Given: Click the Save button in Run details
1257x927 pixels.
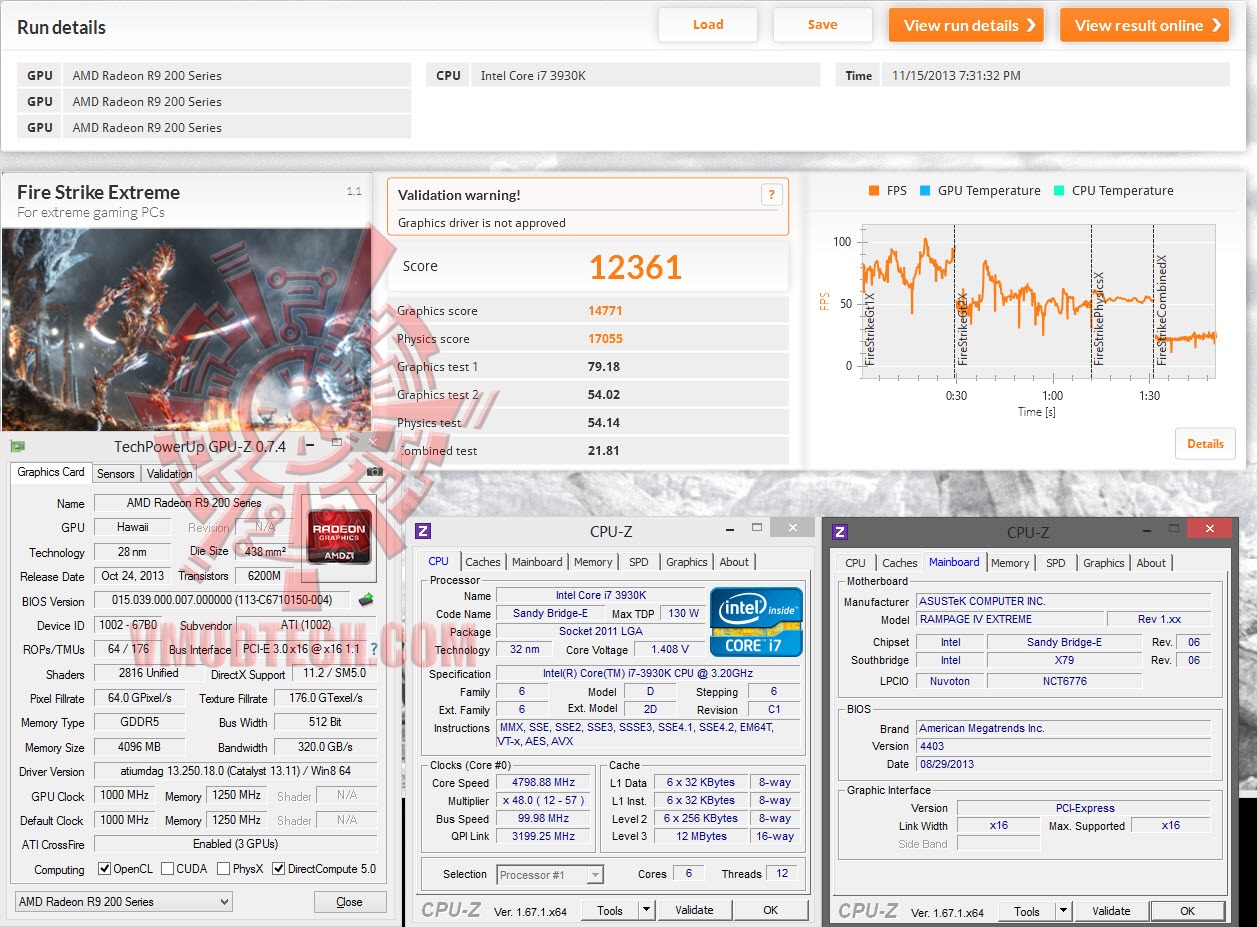Looking at the screenshot, I should click(x=823, y=25).
